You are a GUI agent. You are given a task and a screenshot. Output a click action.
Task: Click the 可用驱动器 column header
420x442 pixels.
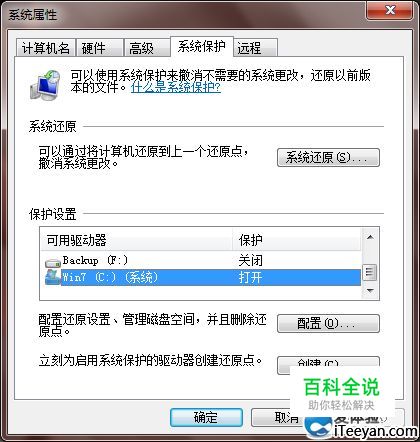pyautogui.click(x=136, y=240)
